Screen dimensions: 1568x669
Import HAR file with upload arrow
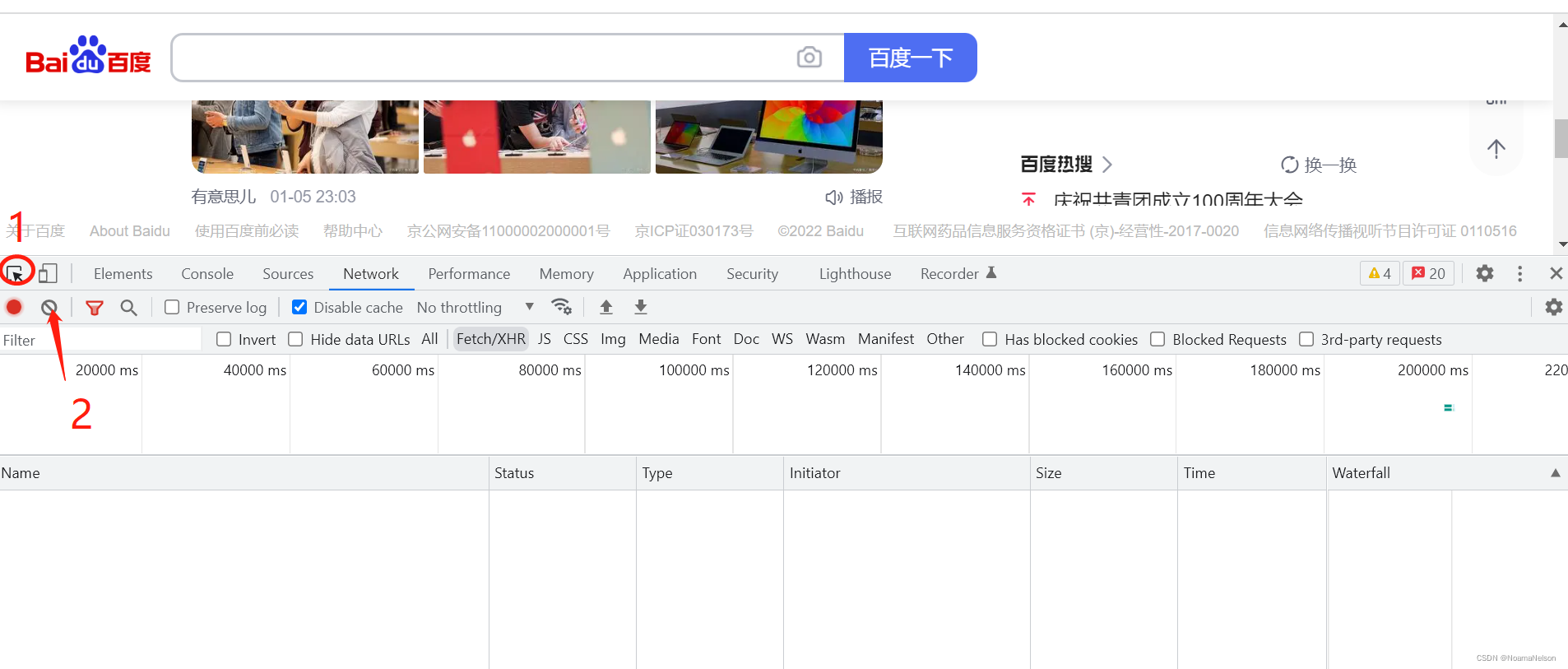tap(606, 307)
